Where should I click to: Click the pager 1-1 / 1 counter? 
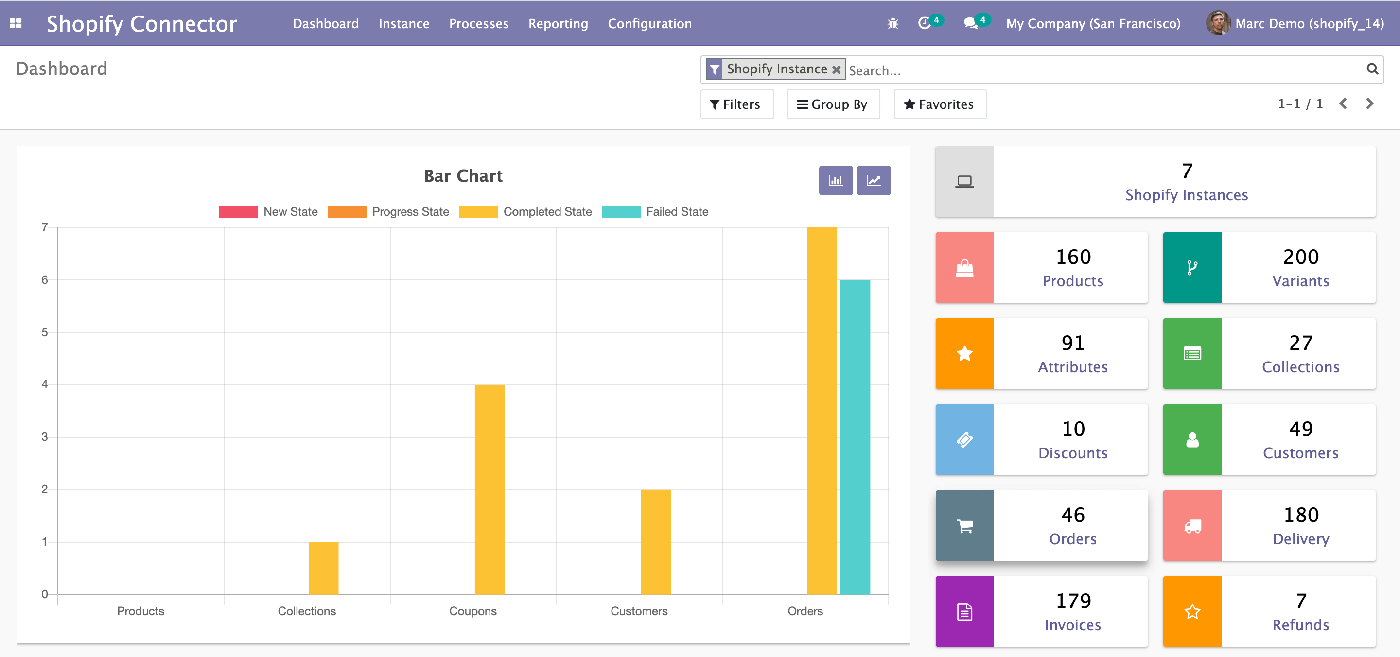1300,104
